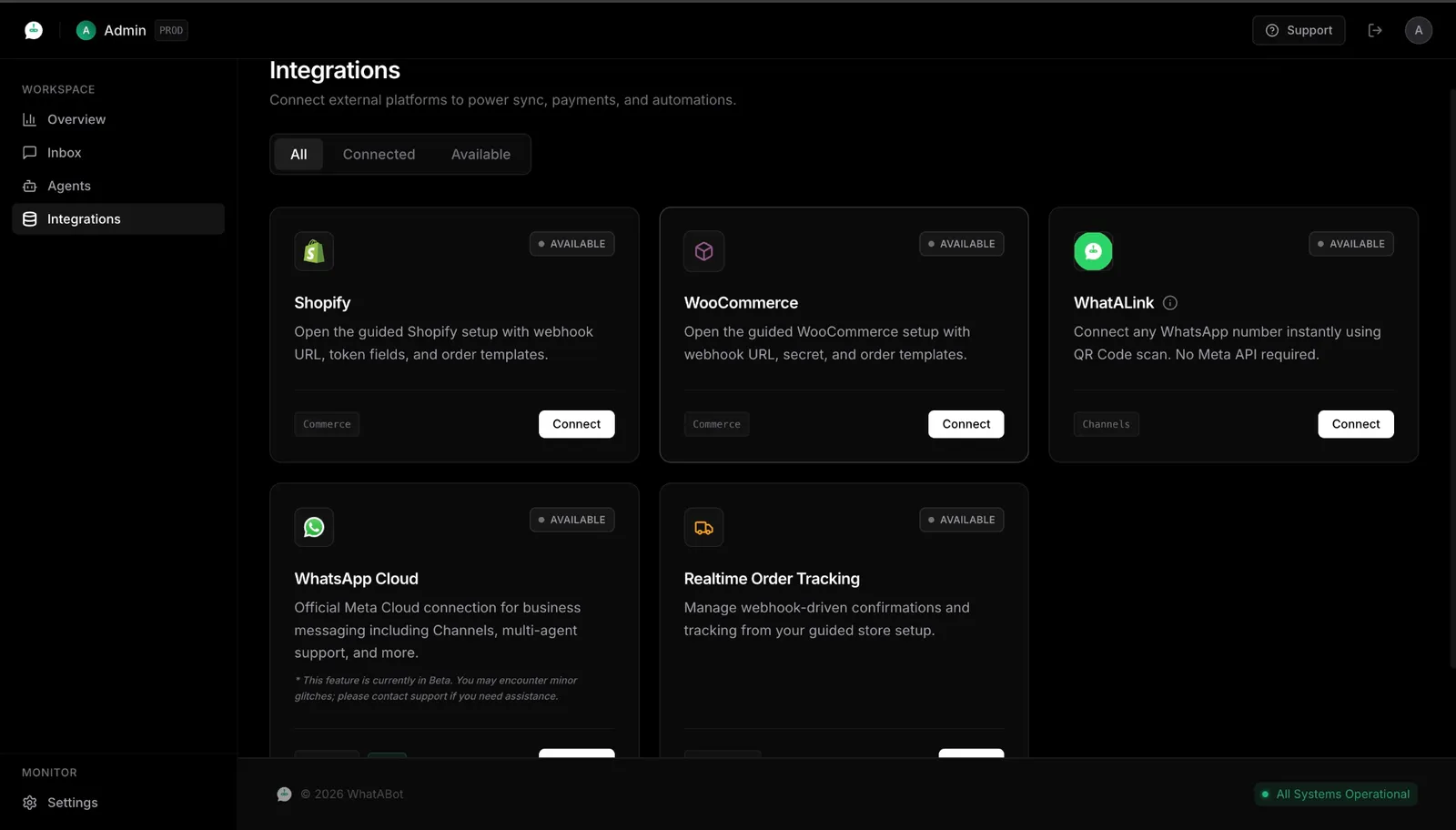Connect the WooCommerce integration
This screenshot has height=830, width=1456.
pos(966,424)
